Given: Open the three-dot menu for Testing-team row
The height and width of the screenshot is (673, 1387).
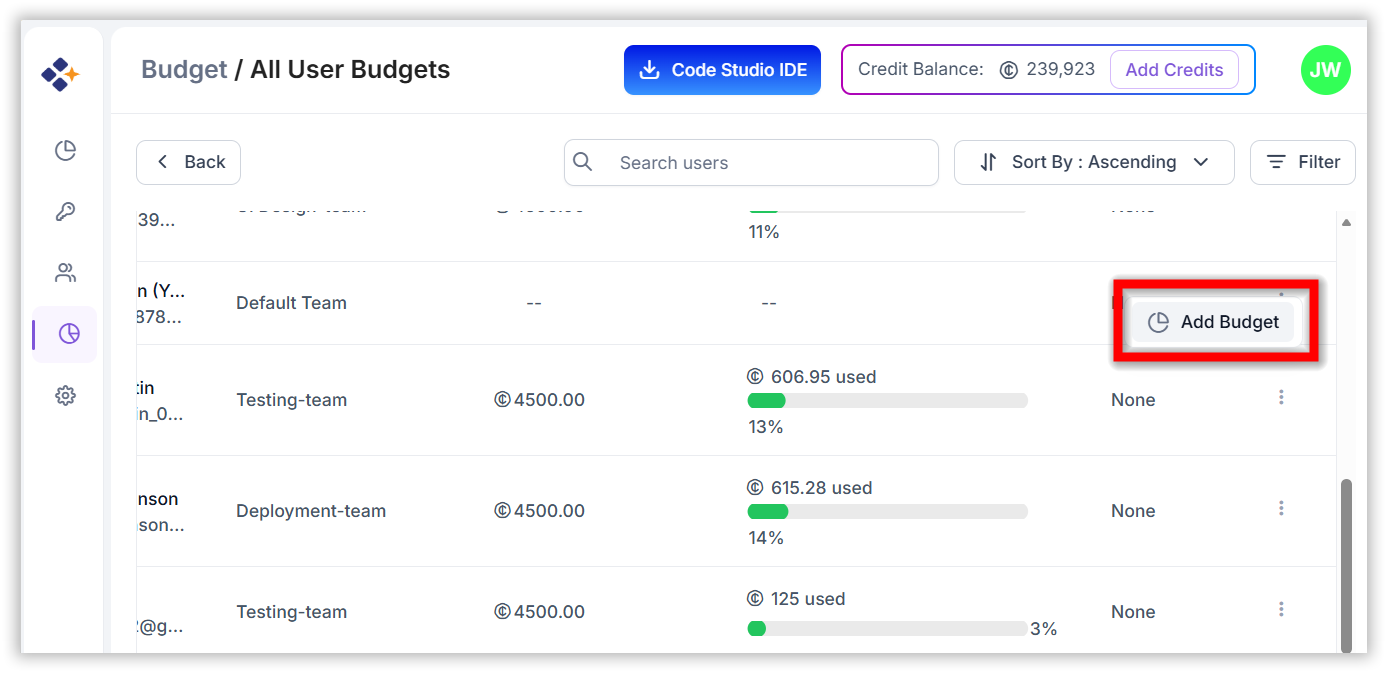Looking at the screenshot, I should [1281, 397].
